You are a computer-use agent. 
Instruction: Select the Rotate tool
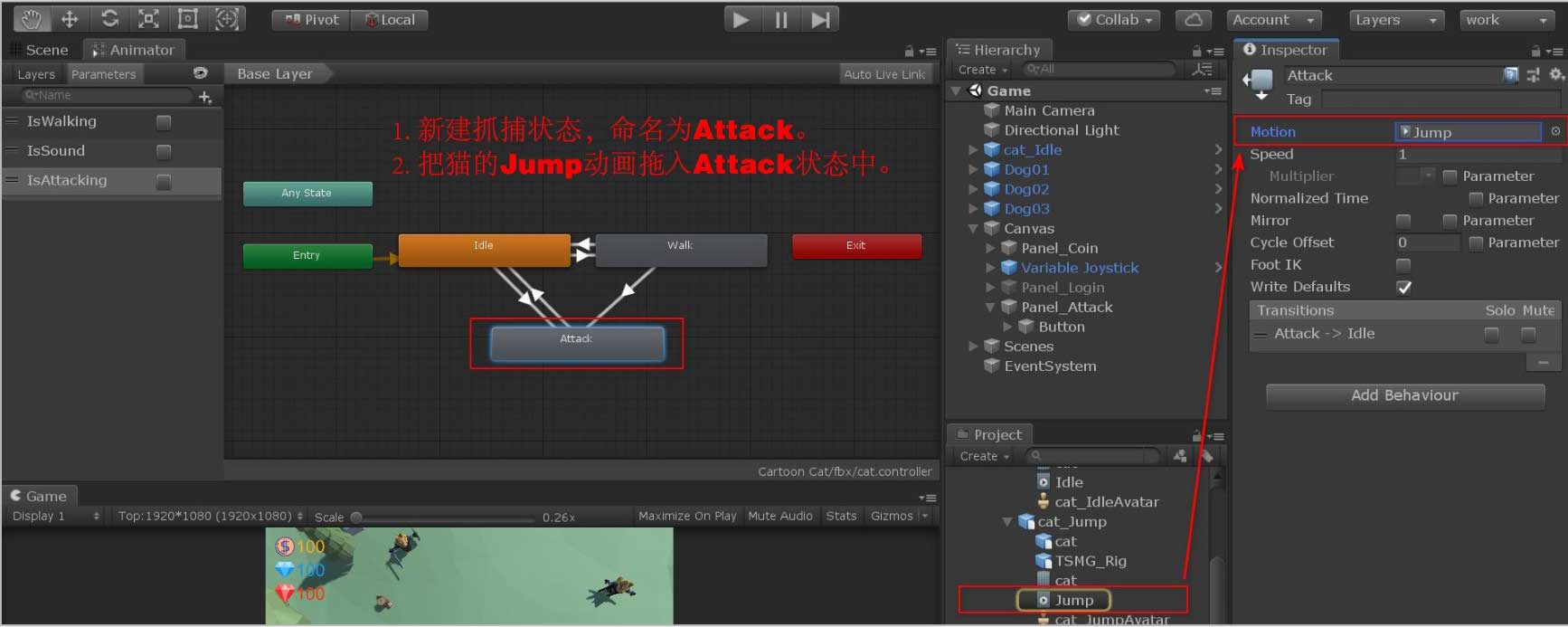(x=109, y=19)
